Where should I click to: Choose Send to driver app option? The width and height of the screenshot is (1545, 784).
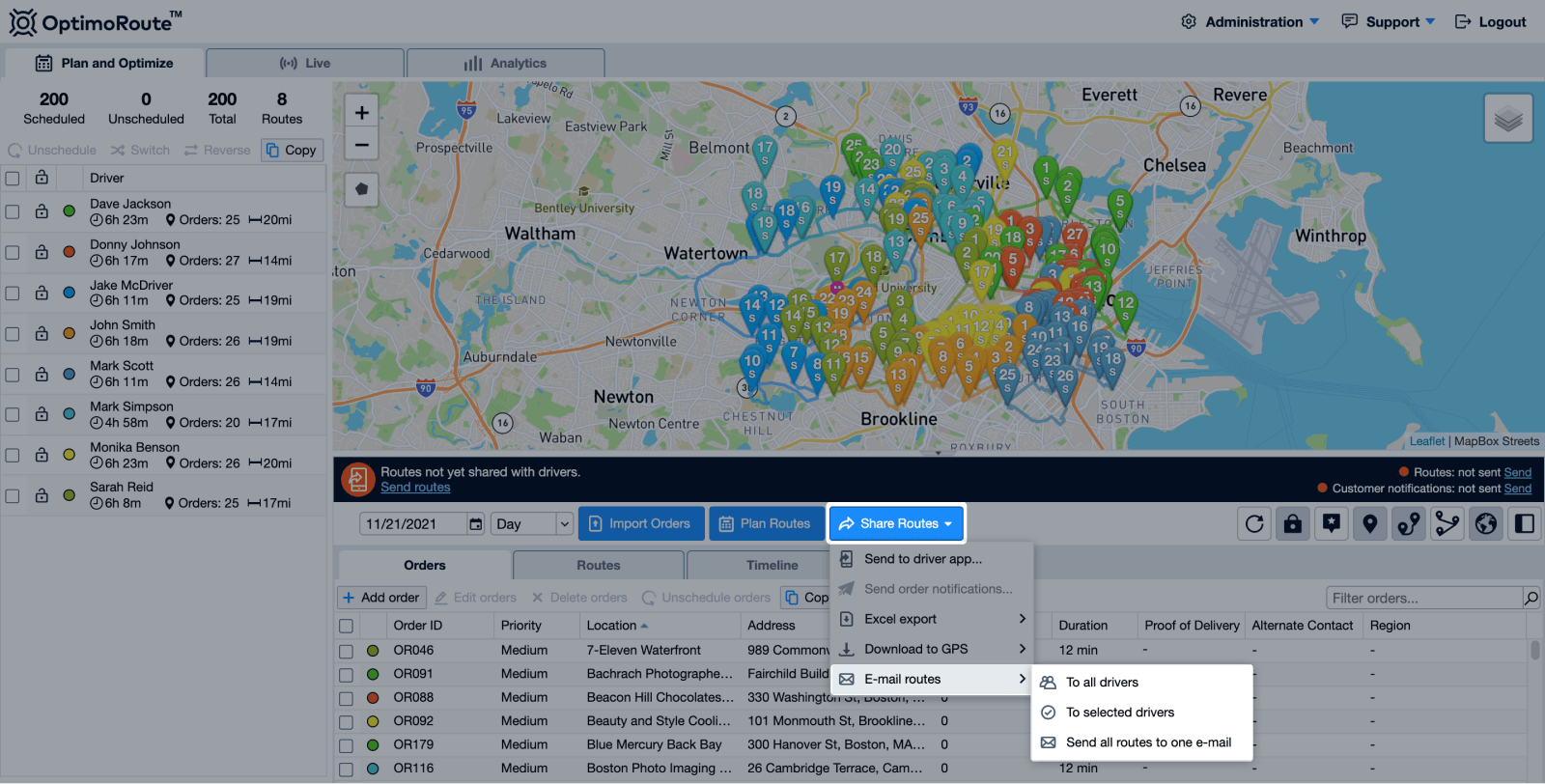point(922,559)
